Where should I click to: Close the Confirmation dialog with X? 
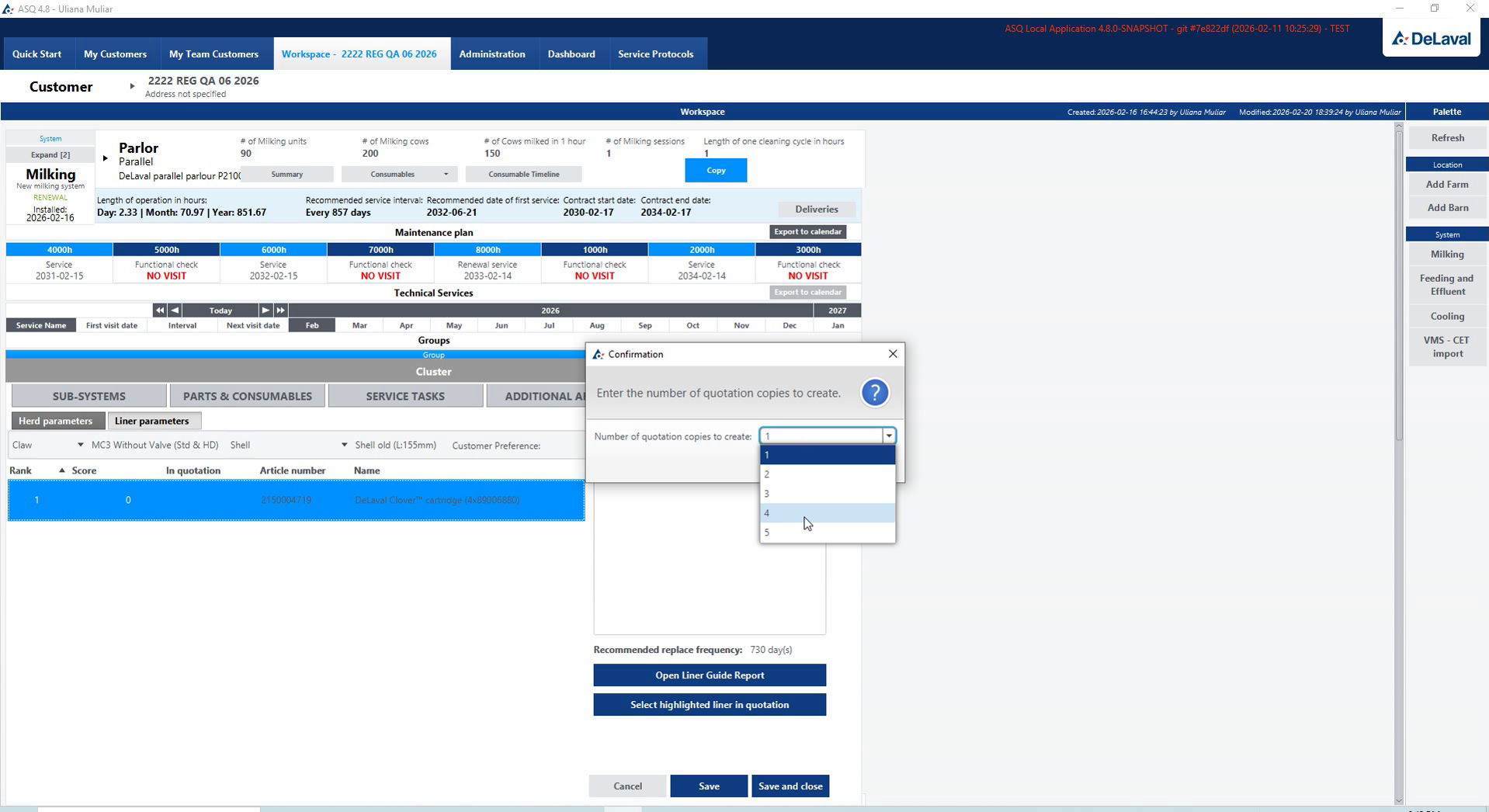(x=893, y=354)
